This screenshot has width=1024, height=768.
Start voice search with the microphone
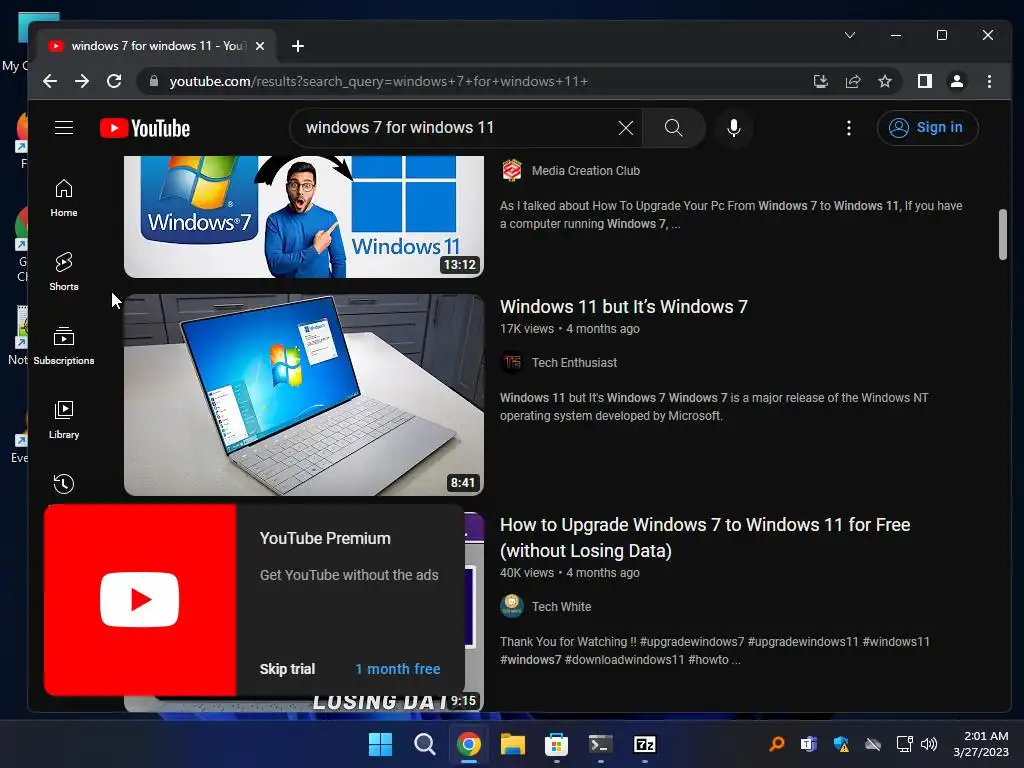734,128
